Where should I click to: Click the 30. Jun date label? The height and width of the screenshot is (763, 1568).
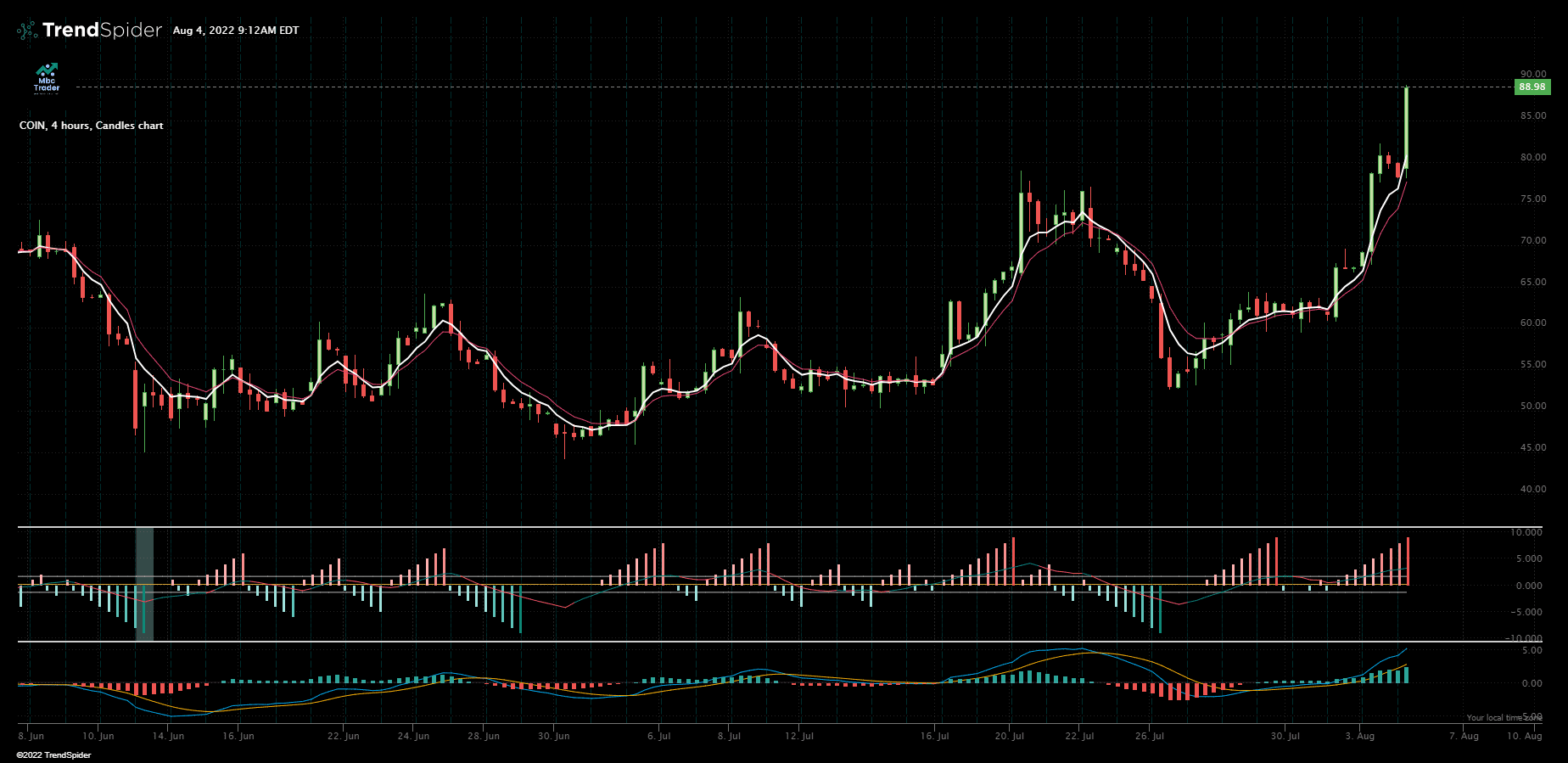tap(554, 736)
